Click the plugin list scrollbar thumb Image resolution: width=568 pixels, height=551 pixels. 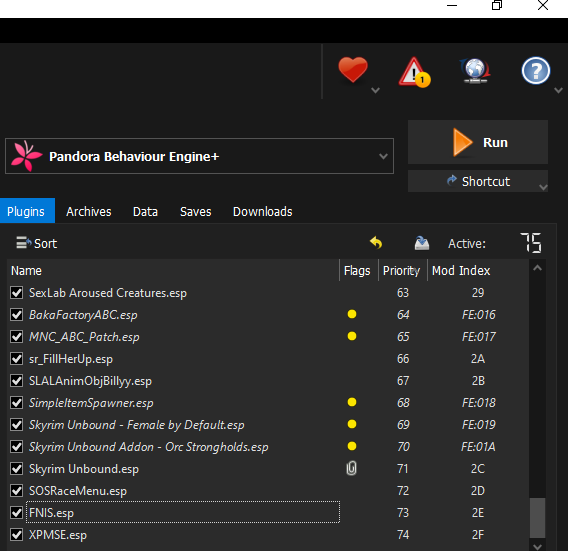tap(537, 517)
